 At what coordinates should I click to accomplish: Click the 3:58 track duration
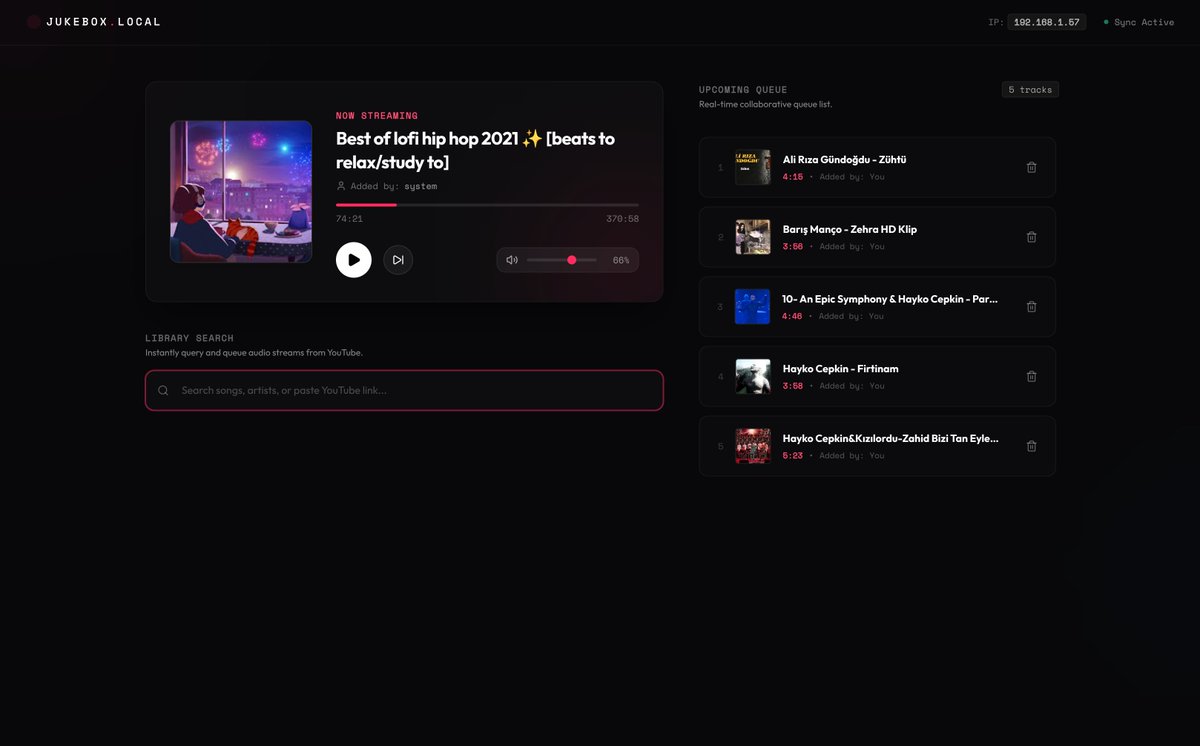(793, 386)
